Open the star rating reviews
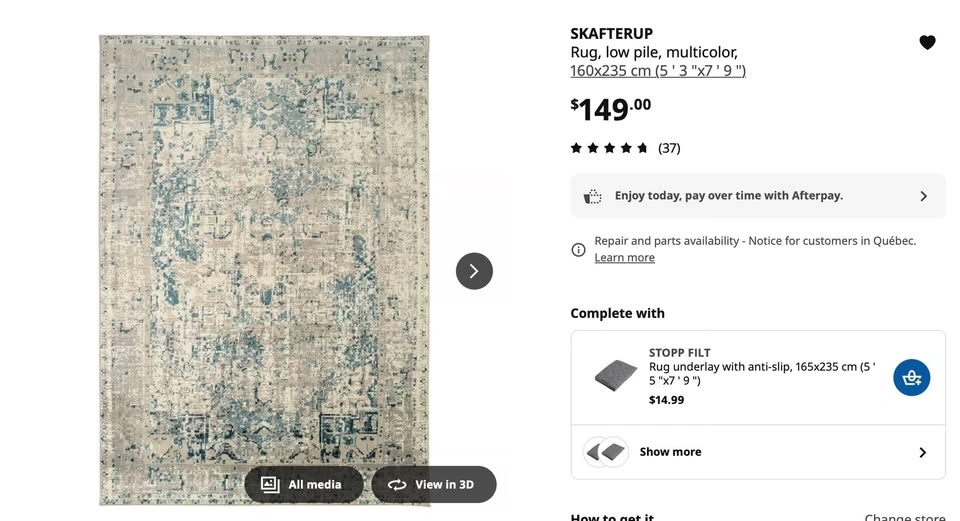This screenshot has height=521, width=960. [609, 148]
